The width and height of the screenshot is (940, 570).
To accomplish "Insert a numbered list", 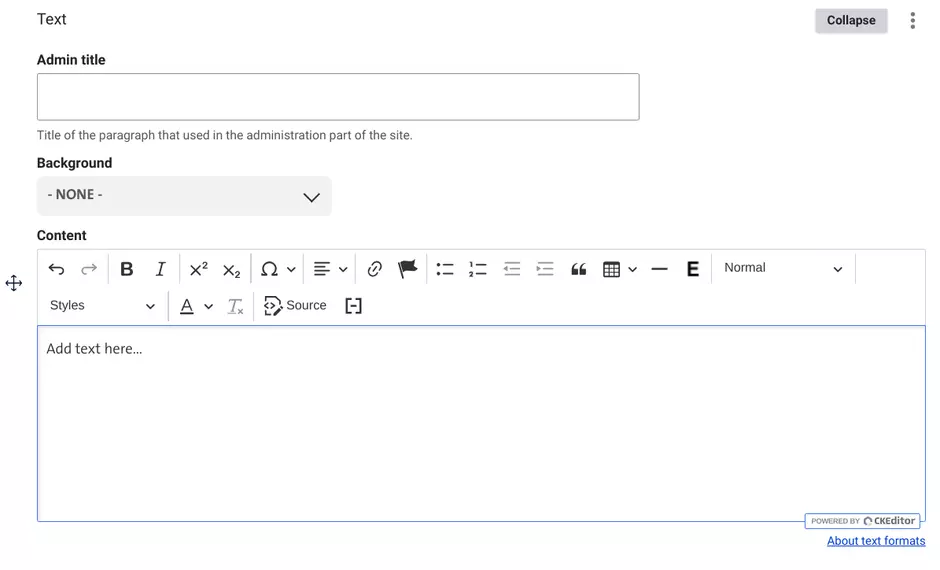I will (478, 270).
